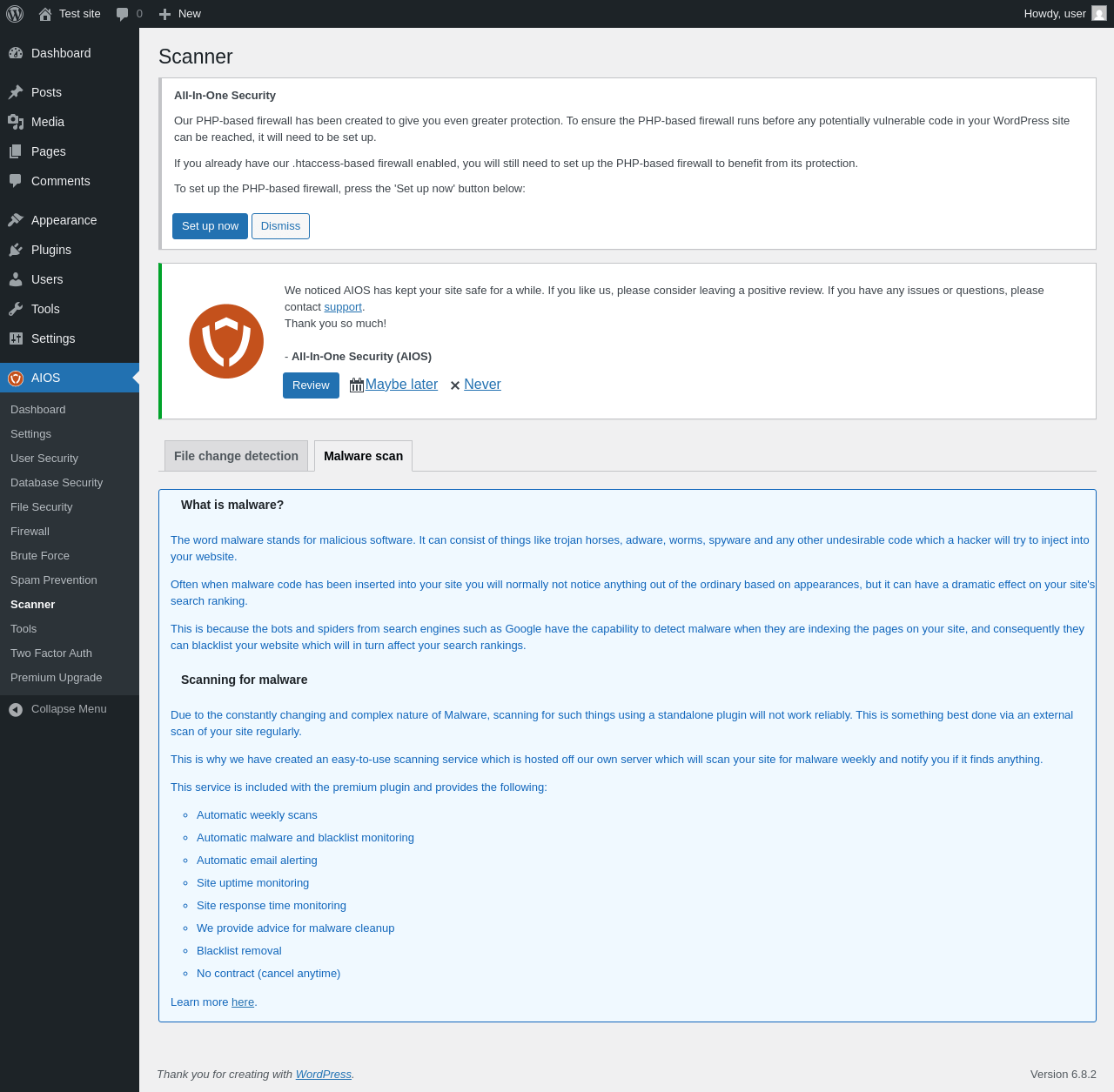Click the Plugins plug icon
The image size is (1114, 1092).
pos(16,250)
